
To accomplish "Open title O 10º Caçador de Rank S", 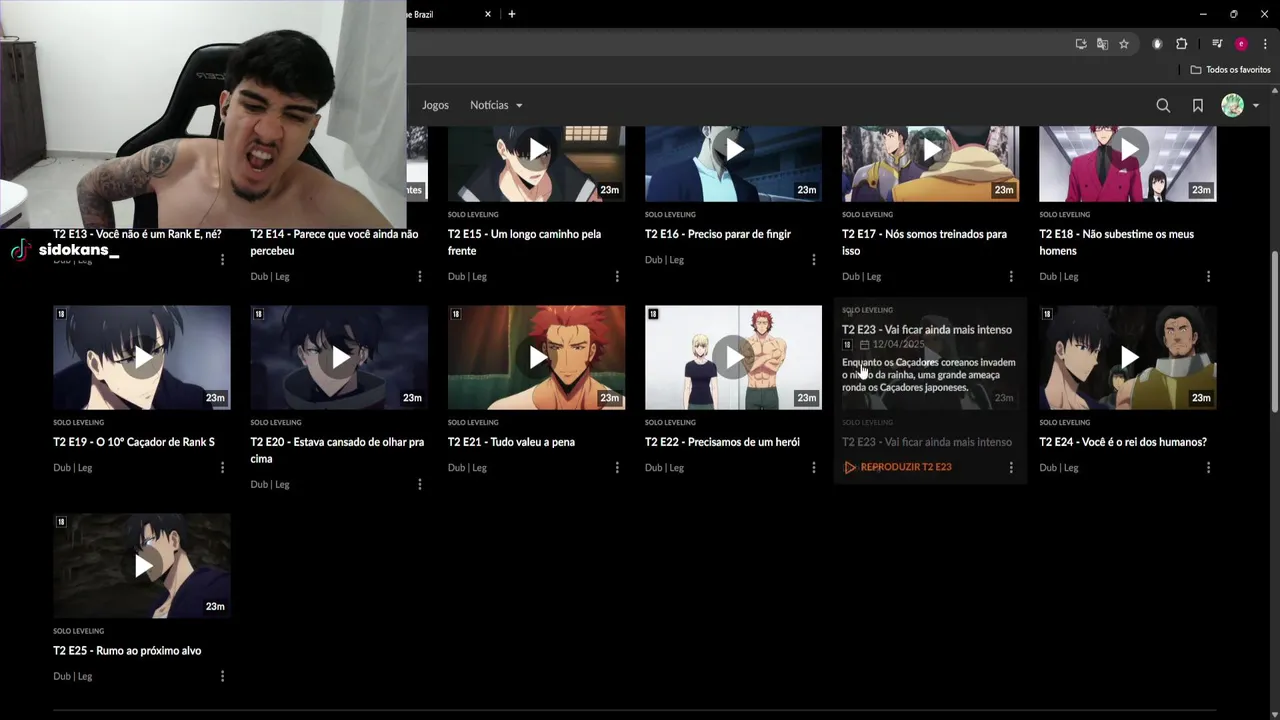I will point(134,442).
